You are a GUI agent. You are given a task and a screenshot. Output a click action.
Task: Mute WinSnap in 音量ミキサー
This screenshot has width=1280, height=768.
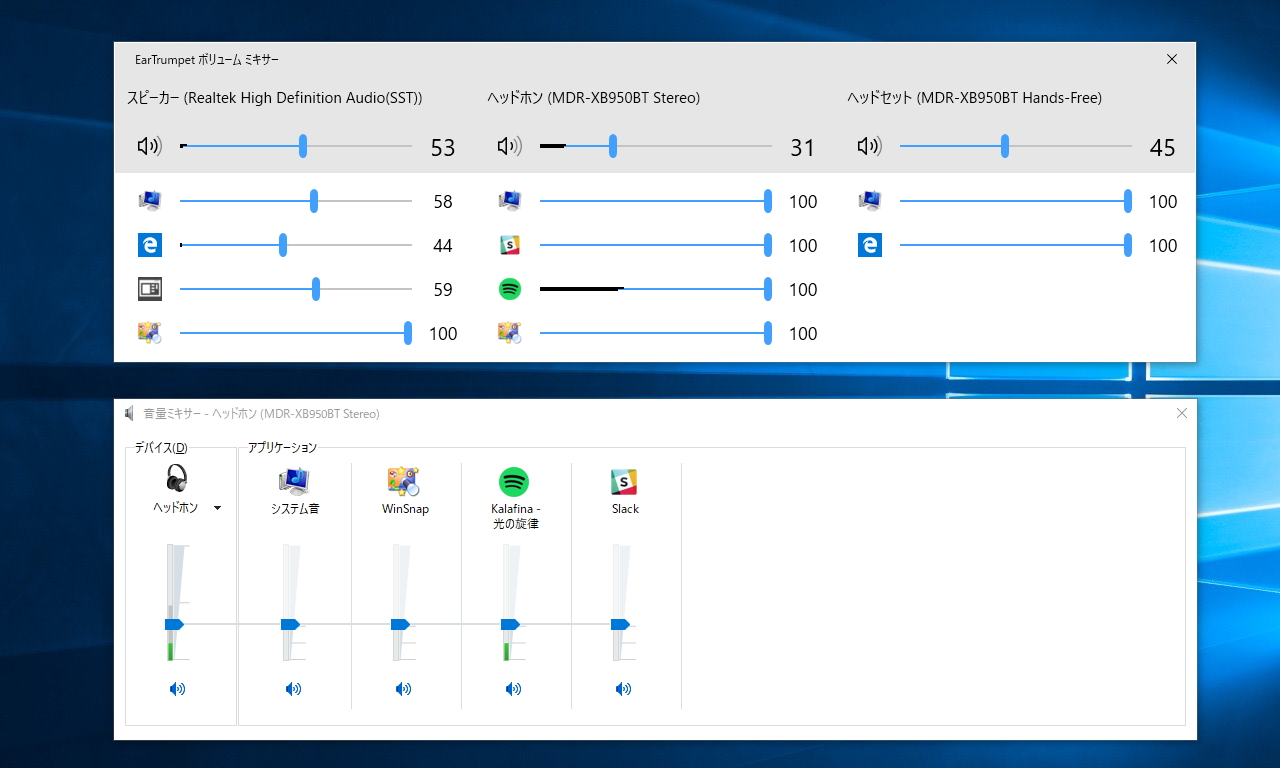click(403, 689)
